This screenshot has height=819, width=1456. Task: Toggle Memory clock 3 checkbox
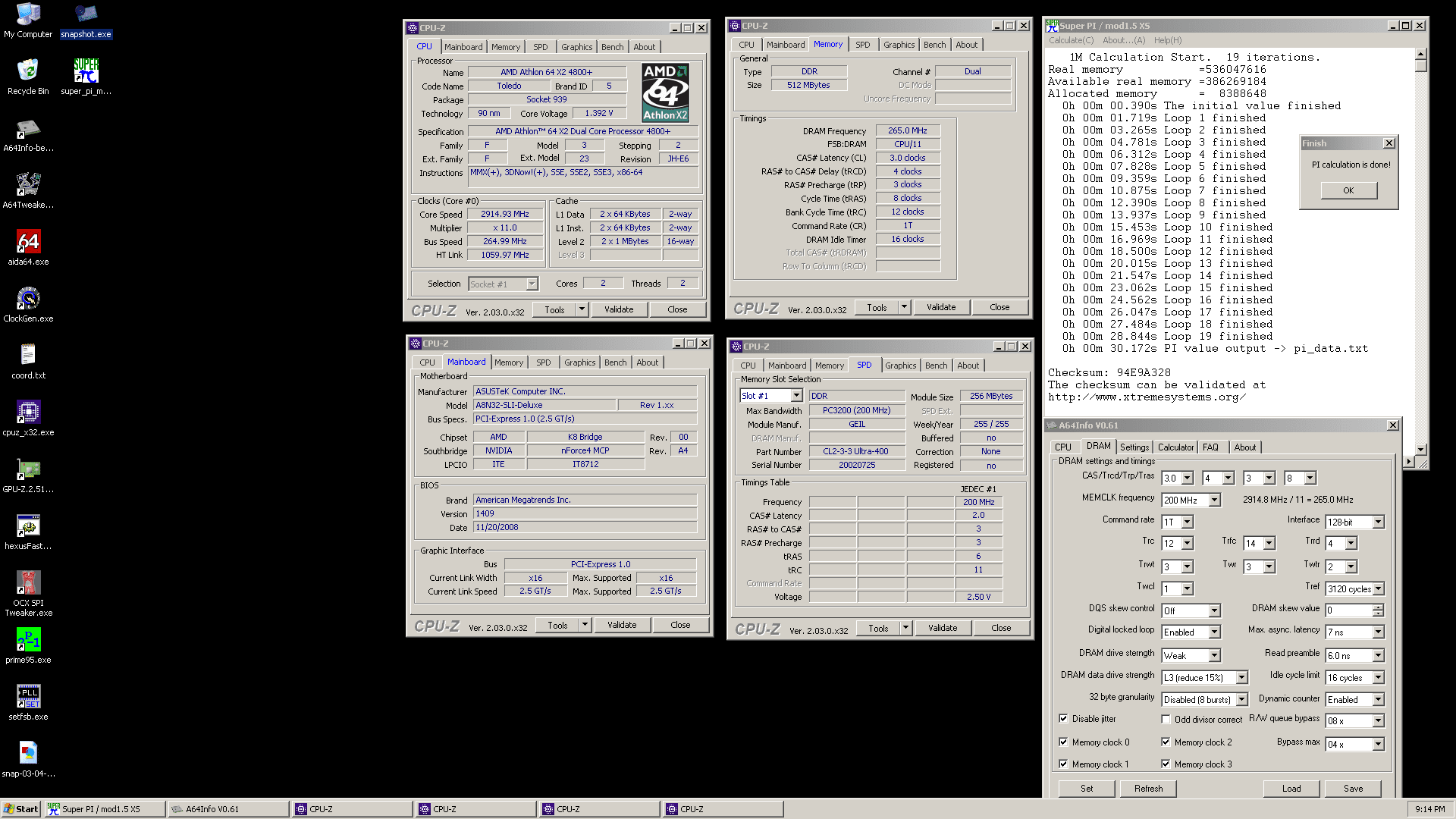(1166, 764)
